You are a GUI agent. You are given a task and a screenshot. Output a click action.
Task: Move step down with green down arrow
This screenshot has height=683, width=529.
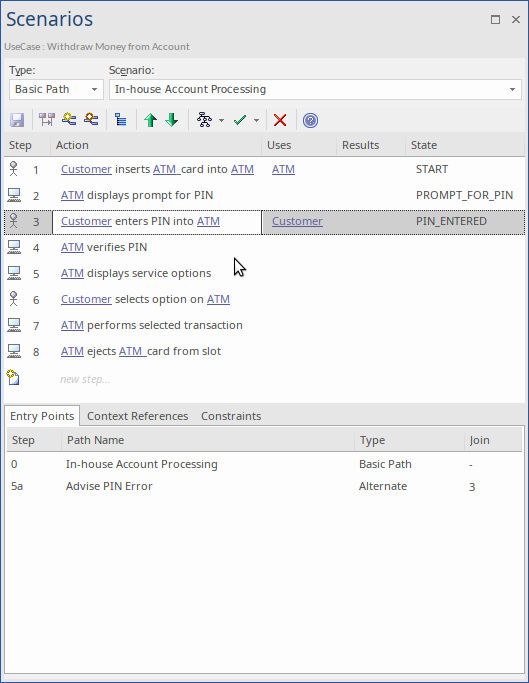pyautogui.click(x=172, y=120)
